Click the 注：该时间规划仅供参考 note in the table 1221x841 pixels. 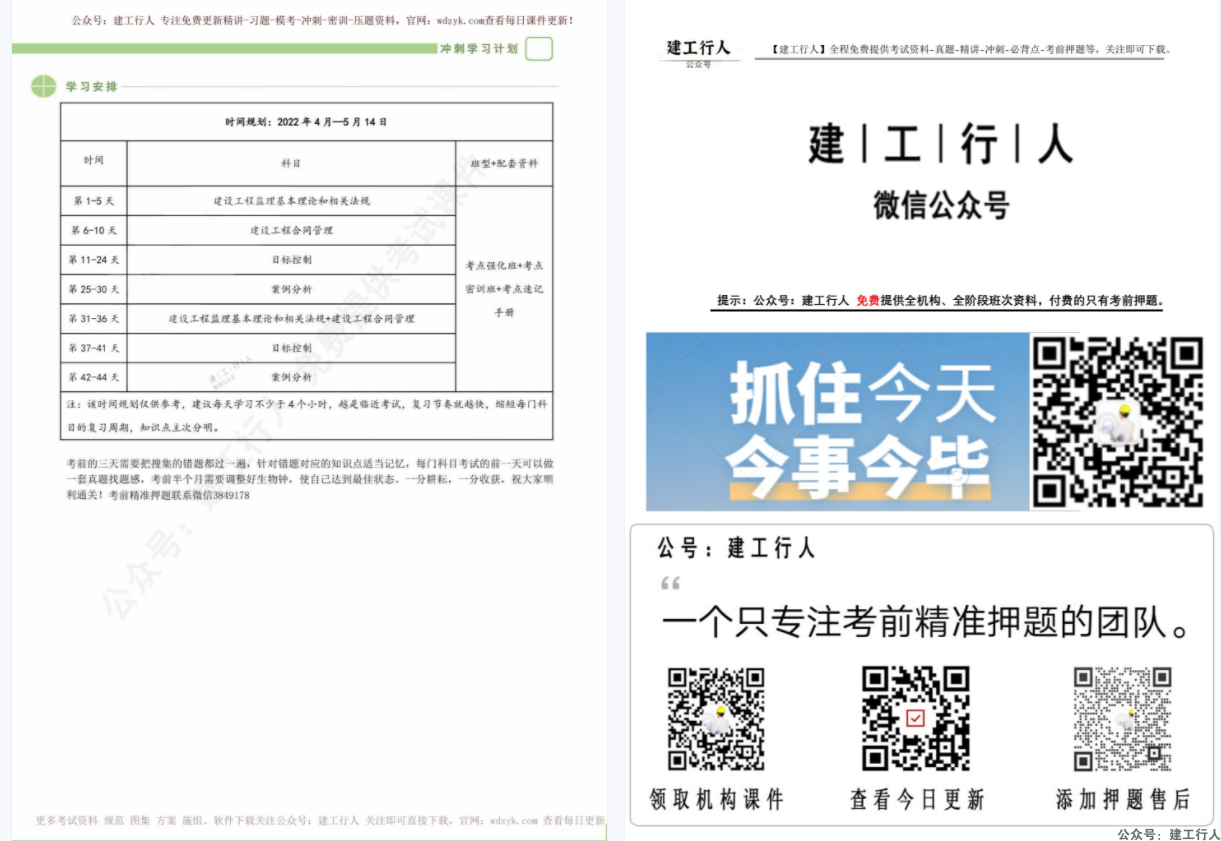point(306,415)
